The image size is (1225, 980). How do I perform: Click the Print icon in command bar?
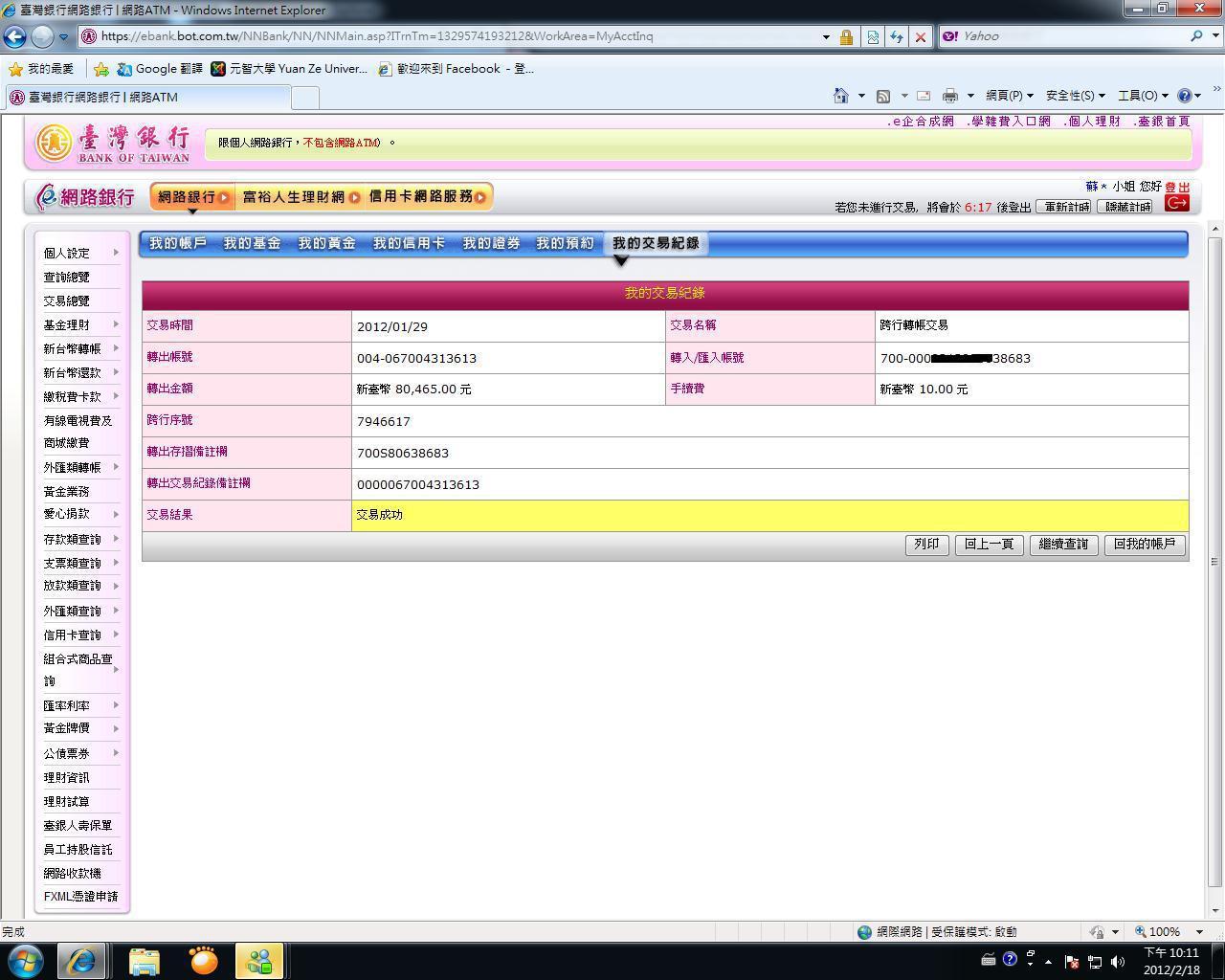pos(949,96)
